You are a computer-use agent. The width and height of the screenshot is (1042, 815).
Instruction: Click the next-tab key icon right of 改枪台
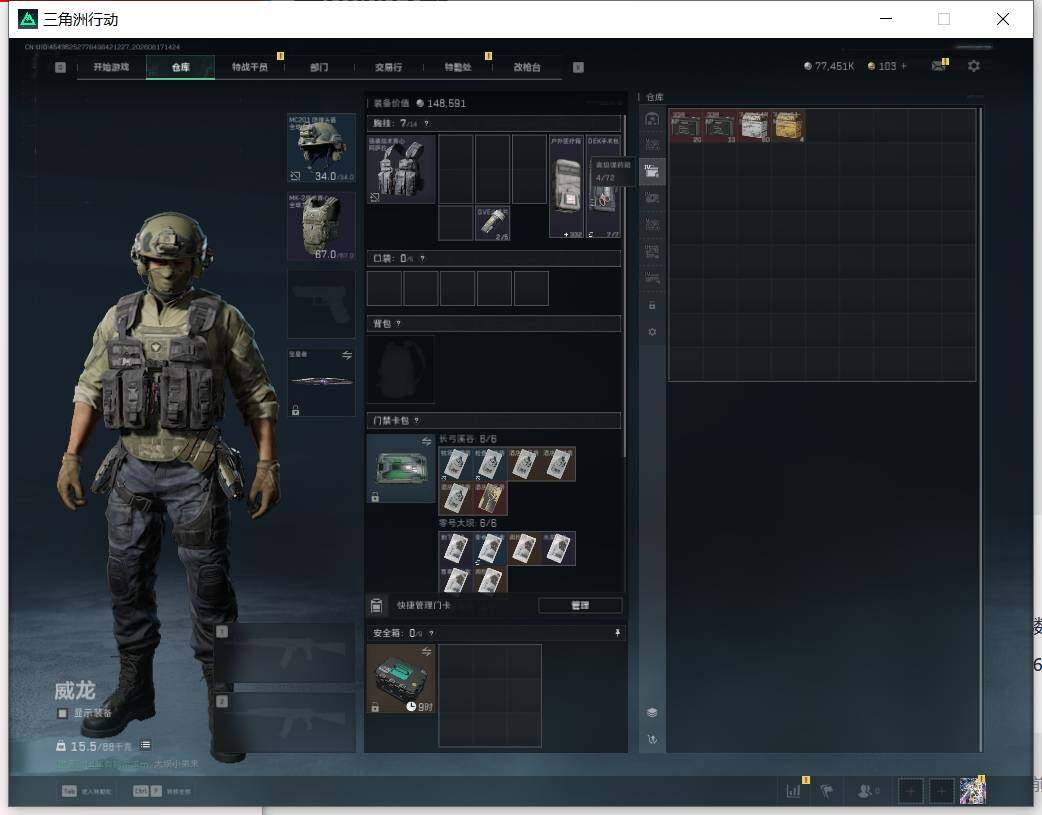pyautogui.click(x=578, y=67)
